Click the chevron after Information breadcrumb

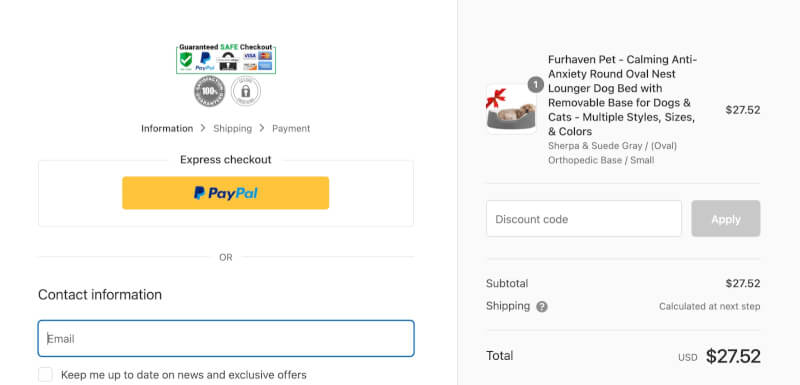[x=203, y=128]
